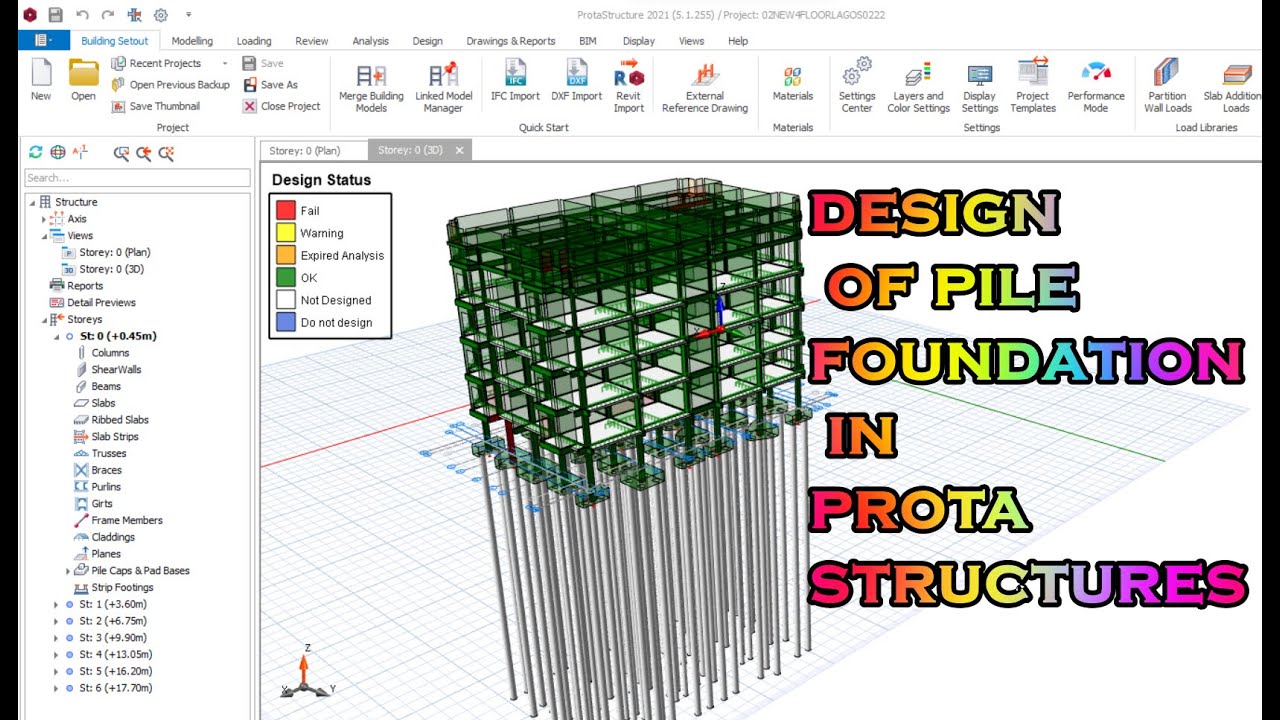
Task: Click Save Thumbnail
Action: [155, 106]
